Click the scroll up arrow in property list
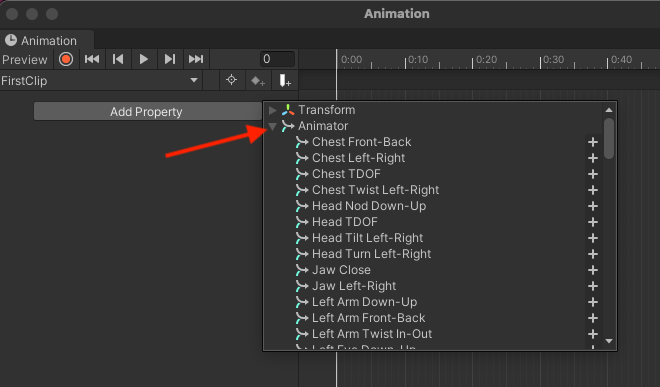The image size is (660, 387). pos(609,110)
